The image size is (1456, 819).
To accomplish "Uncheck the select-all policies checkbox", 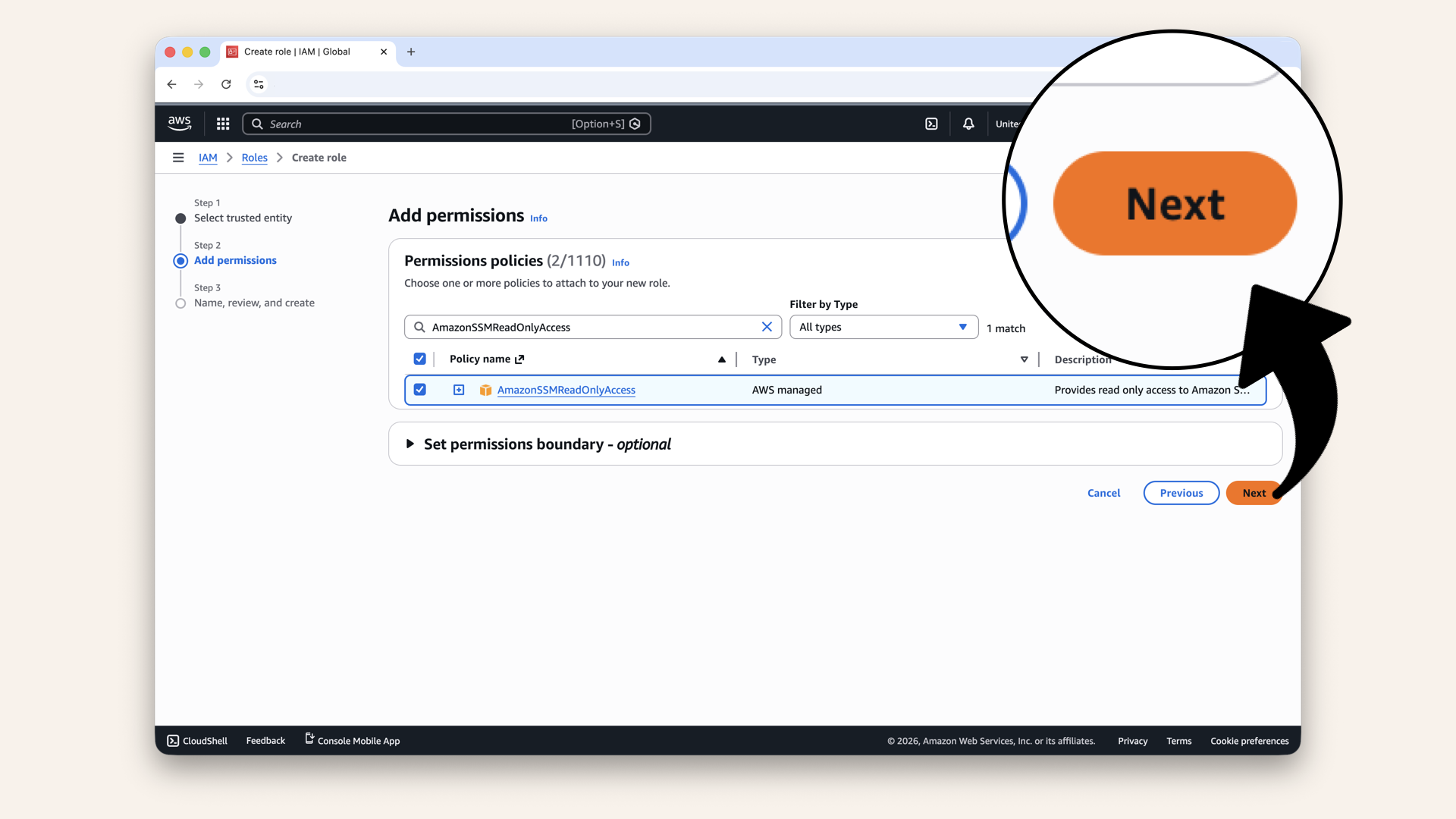I will click(x=419, y=359).
